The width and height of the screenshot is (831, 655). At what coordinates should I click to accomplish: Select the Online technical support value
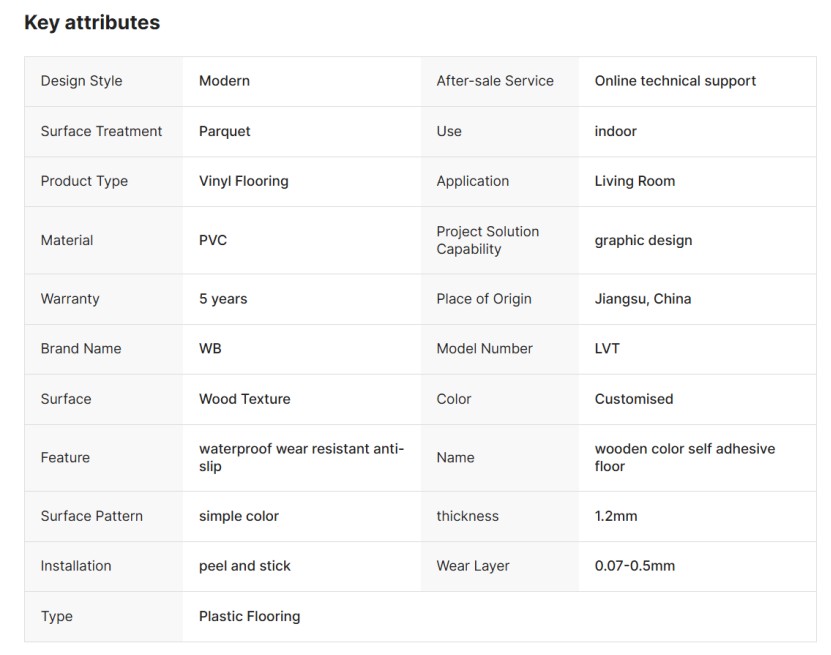pos(675,81)
